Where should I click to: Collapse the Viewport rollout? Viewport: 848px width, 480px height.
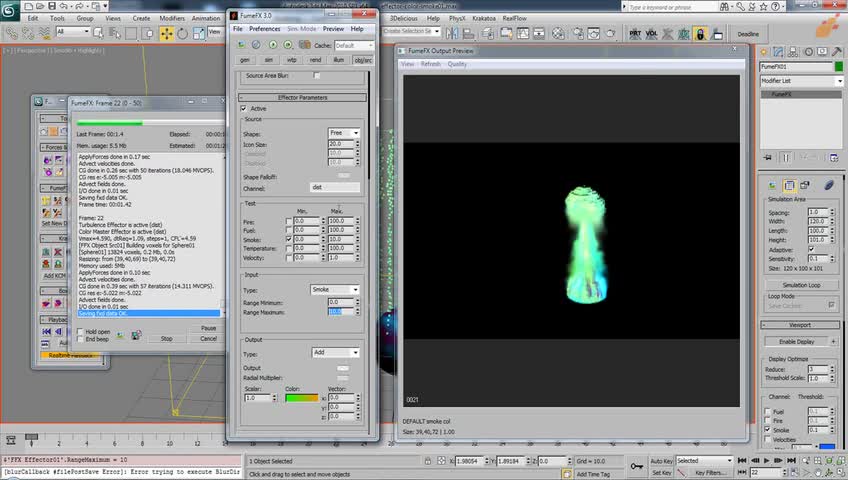point(800,325)
